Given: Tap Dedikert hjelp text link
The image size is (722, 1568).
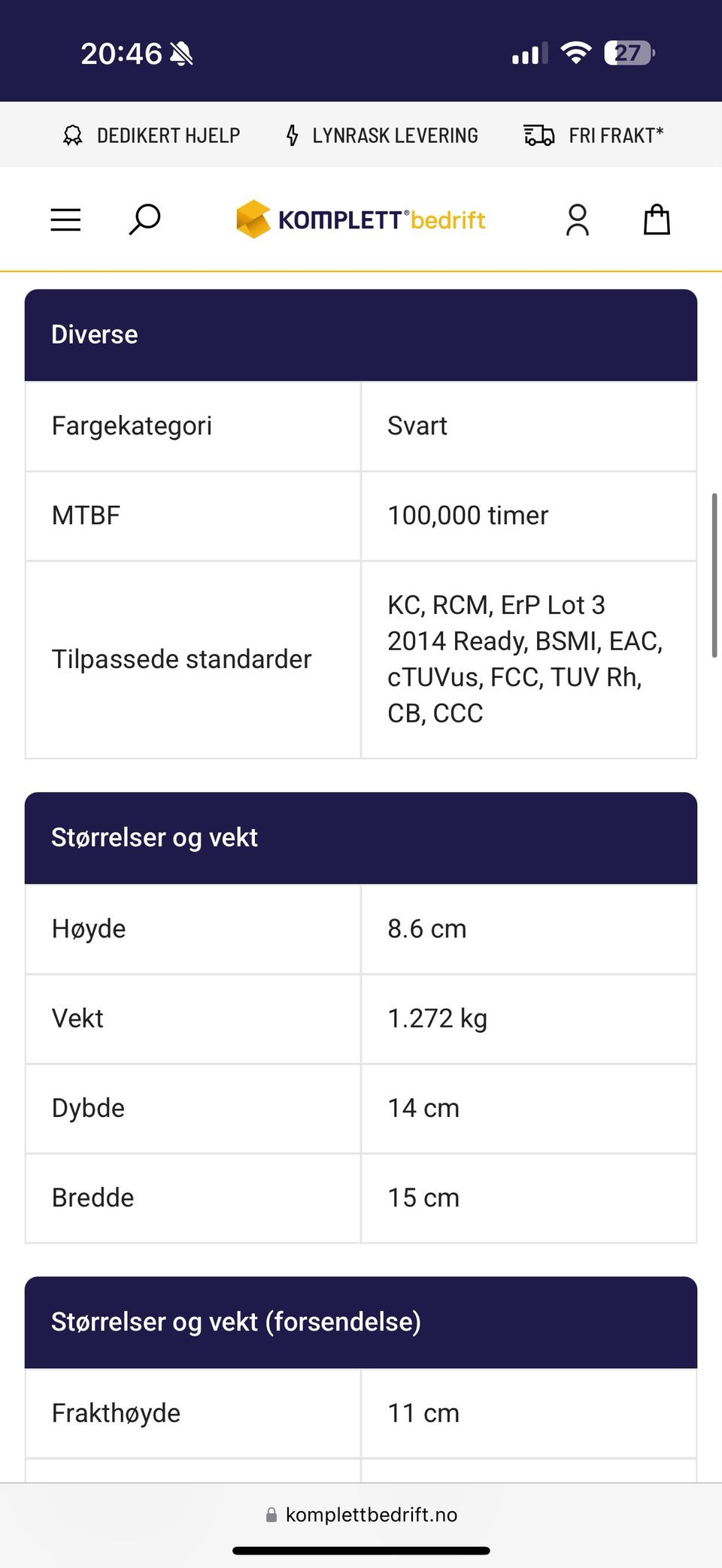Looking at the screenshot, I should 168,135.
